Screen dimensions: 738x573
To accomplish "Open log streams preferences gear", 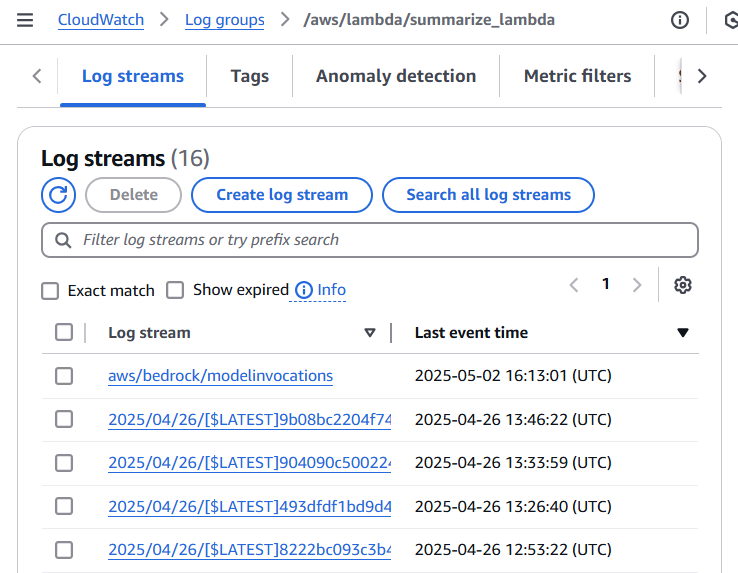I will pos(683,285).
